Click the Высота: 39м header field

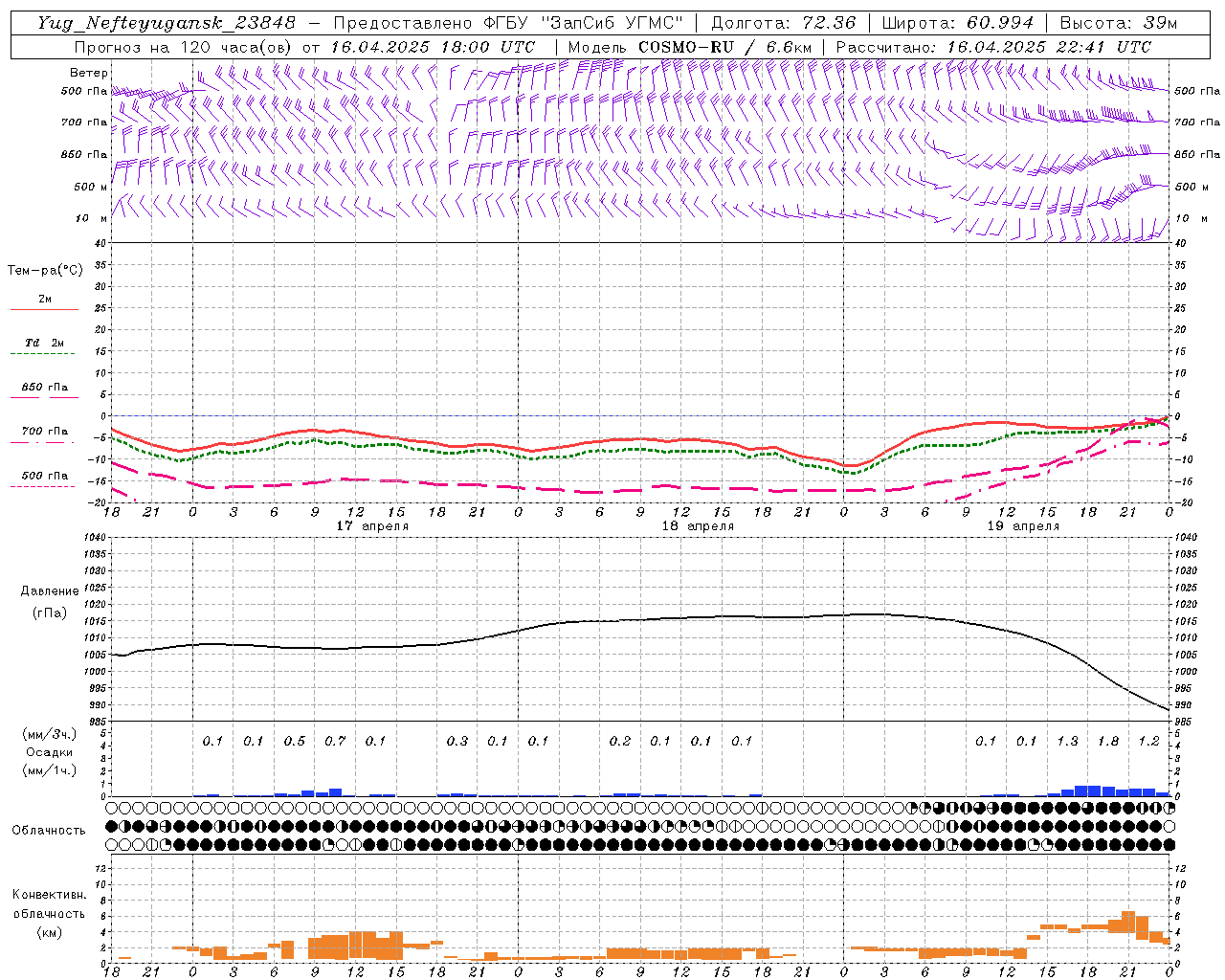coord(1119,23)
